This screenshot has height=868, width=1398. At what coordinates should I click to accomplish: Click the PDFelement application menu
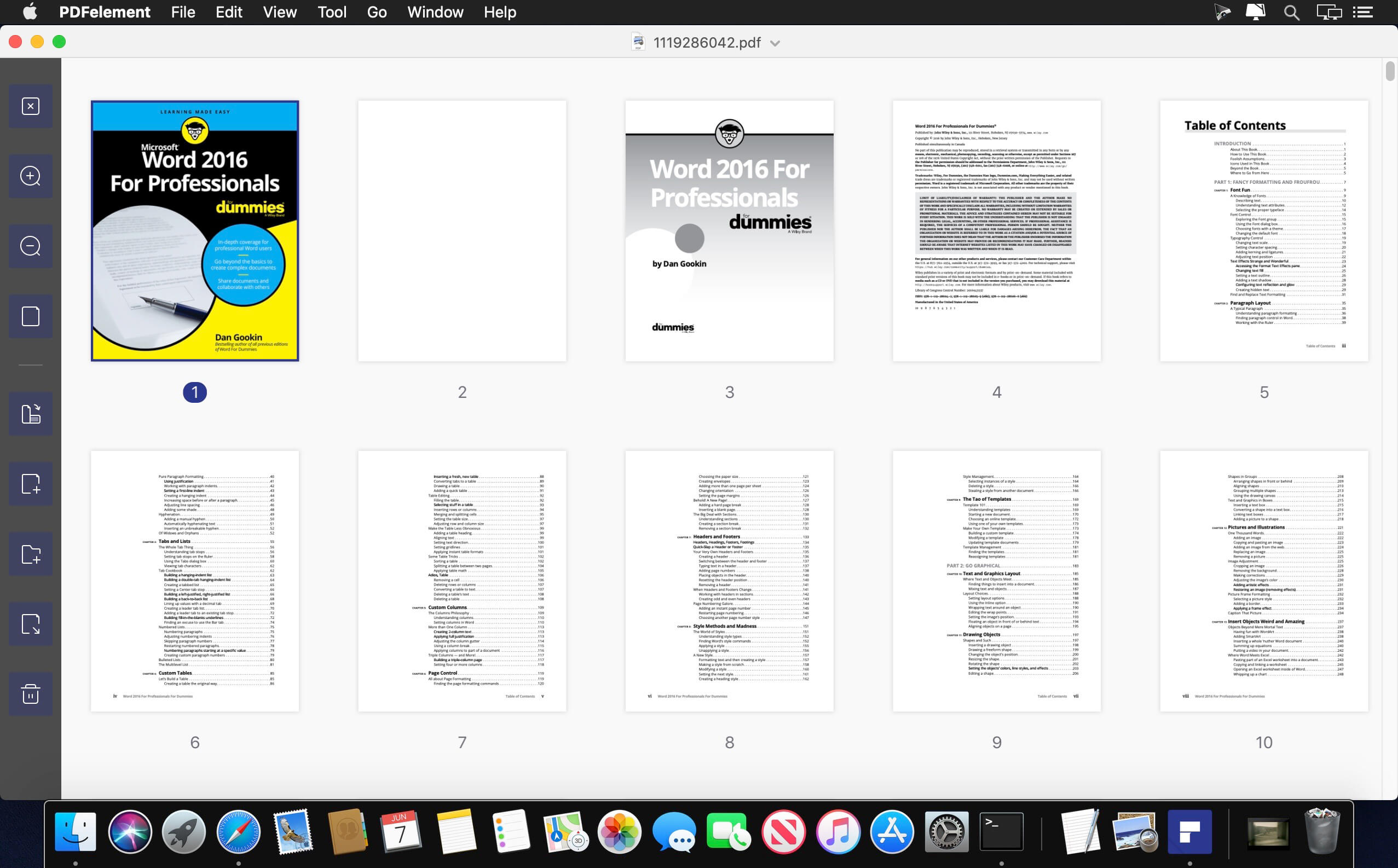pos(104,11)
